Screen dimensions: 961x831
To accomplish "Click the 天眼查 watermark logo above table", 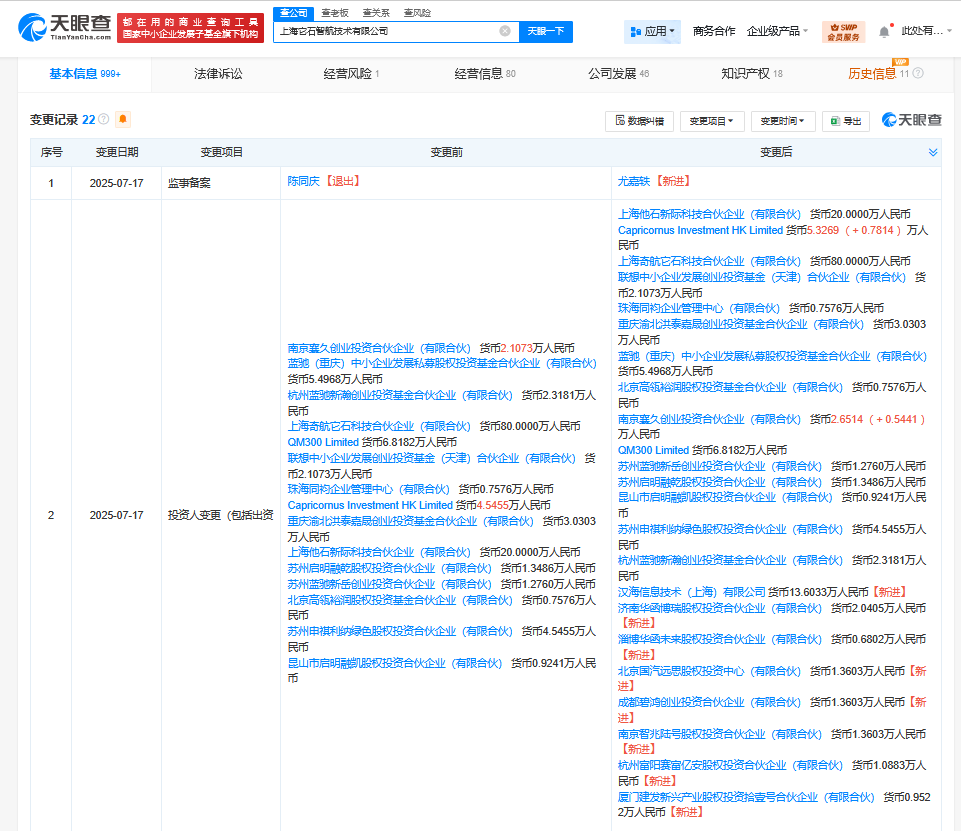I will tap(911, 120).
